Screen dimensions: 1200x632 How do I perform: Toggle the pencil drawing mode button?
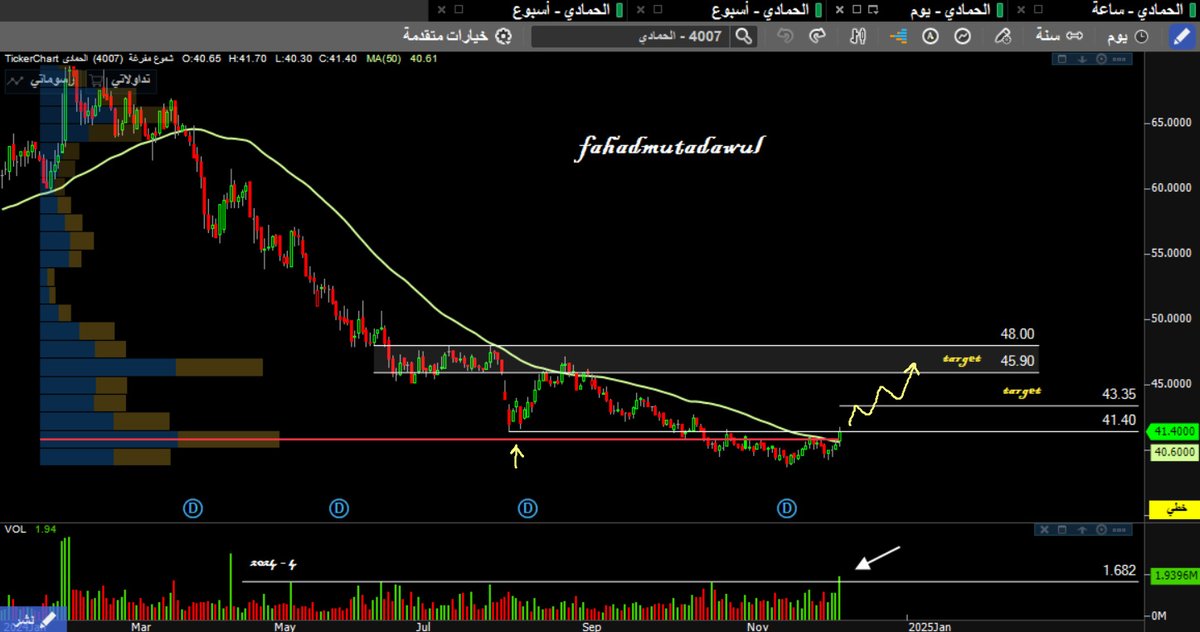(x=1180, y=36)
